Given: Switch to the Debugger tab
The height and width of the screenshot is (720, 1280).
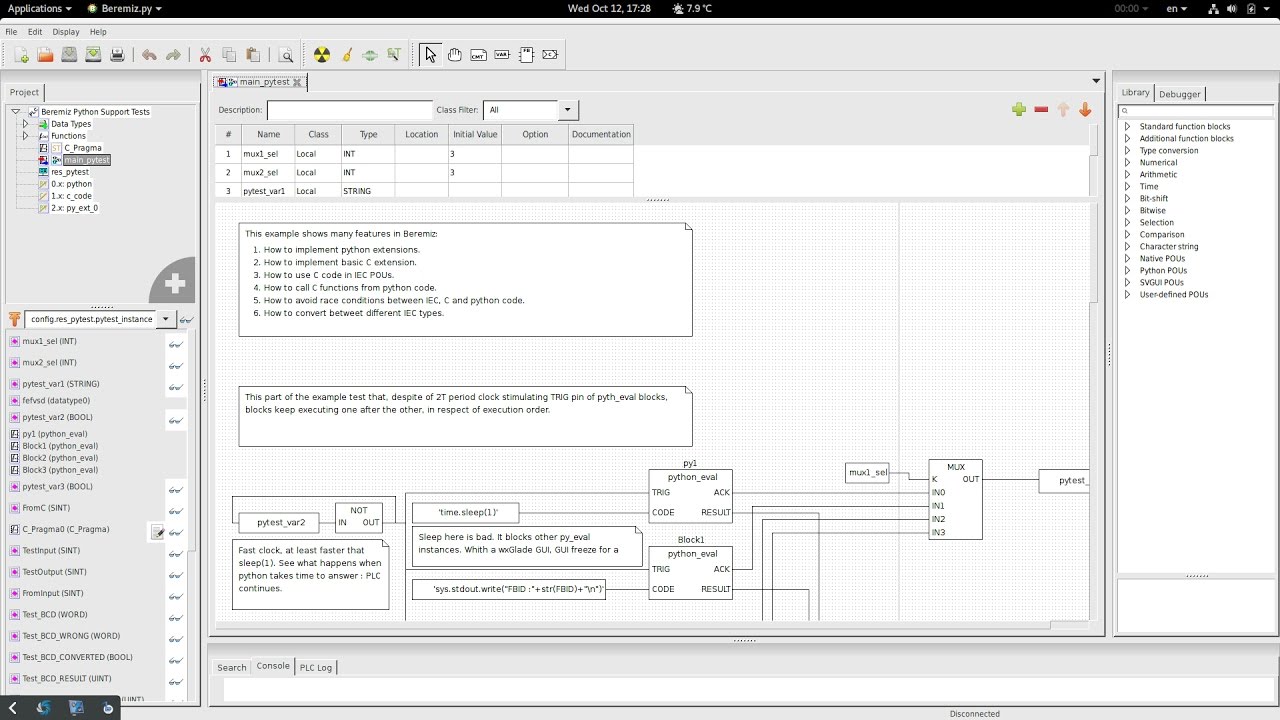Looking at the screenshot, I should pyautogui.click(x=1180, y=94).
